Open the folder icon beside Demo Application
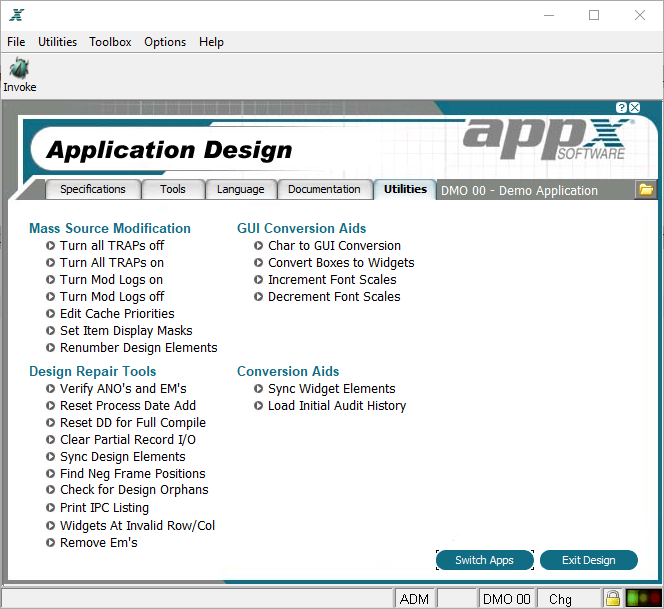Image resolution: width=664 pixels, height=609 pixels. coord(646,189)
